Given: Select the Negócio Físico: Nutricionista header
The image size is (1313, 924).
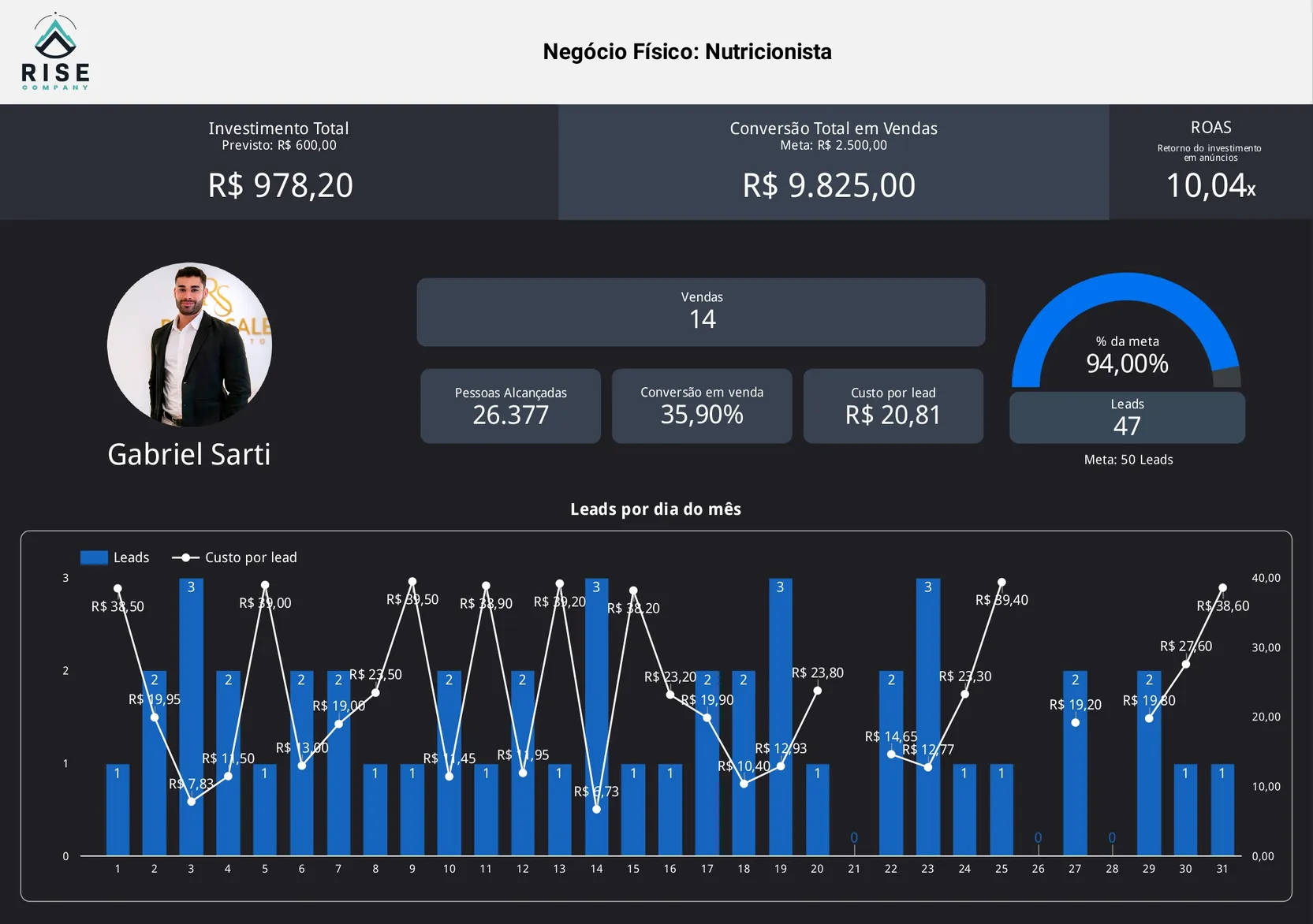Looking at the screenshot, I should click(x=687, y=51).
